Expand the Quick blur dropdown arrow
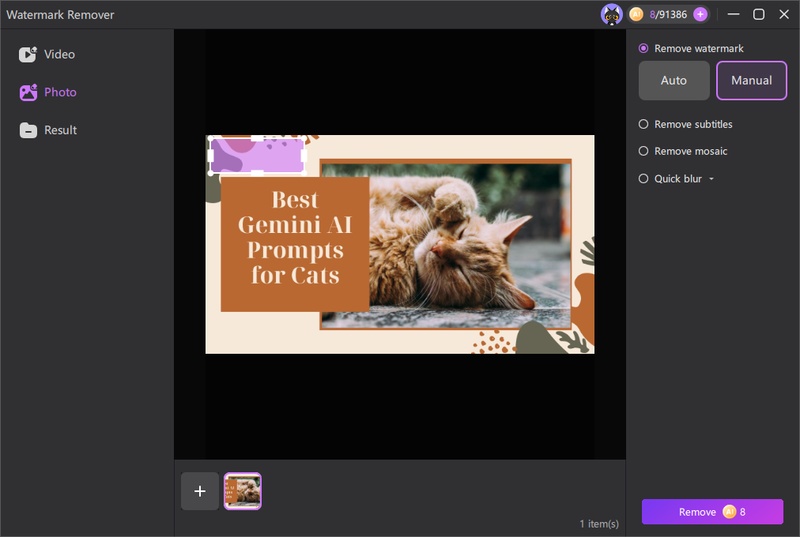Image resolution: width=800 pixels, height=537 pixels. [x=711, y=179]
